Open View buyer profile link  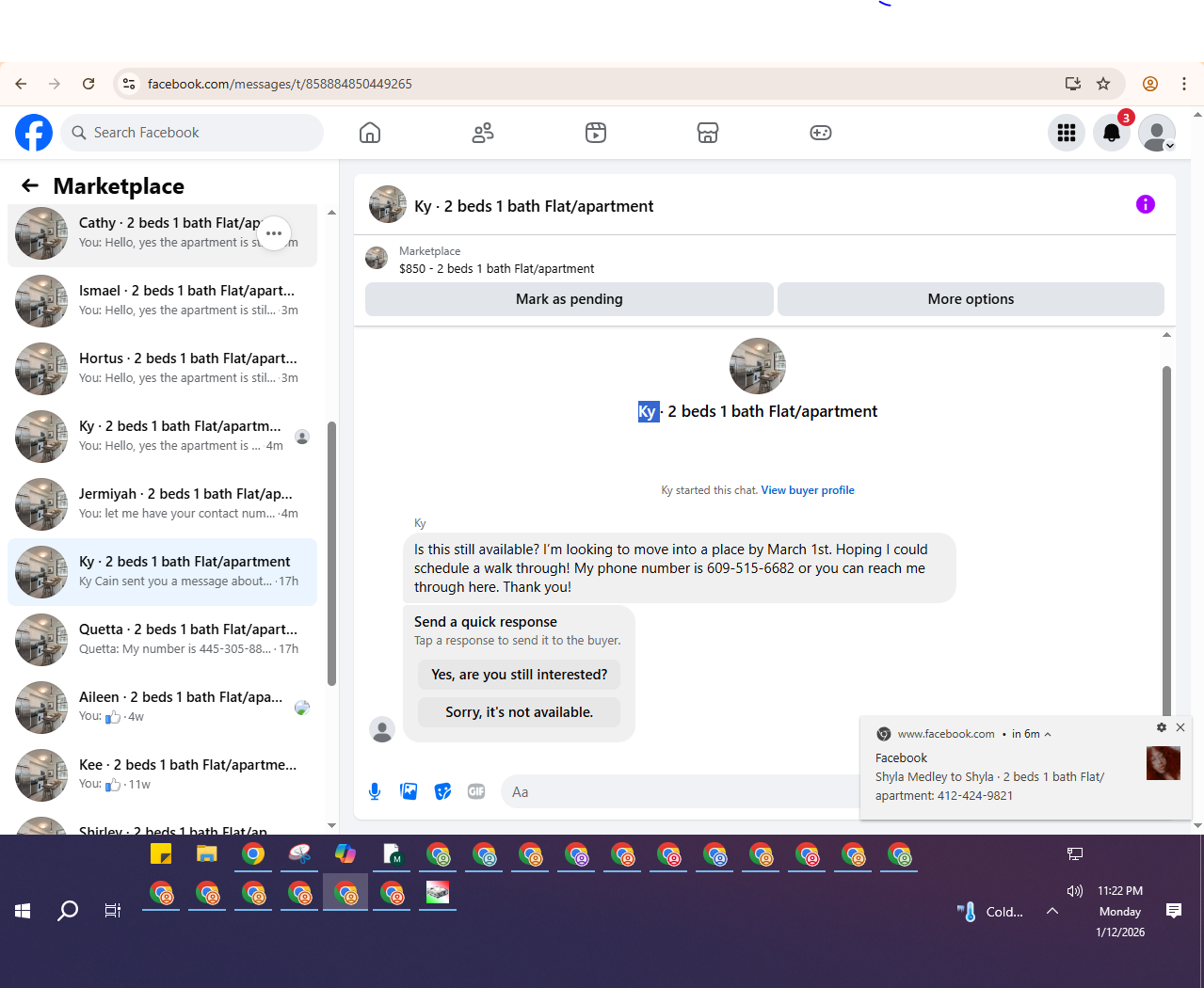tap(808, 490)
